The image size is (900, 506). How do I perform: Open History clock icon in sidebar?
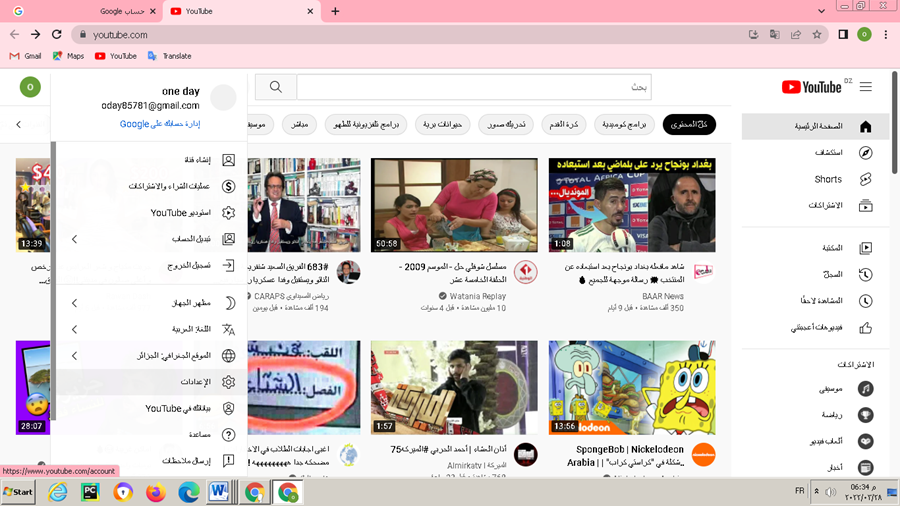tap(866, 274)
